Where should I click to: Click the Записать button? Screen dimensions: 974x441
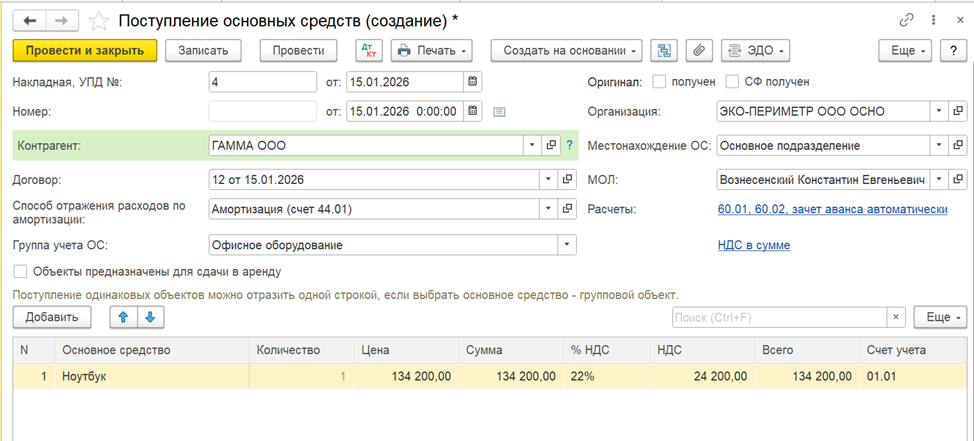(x=204, y=51)
